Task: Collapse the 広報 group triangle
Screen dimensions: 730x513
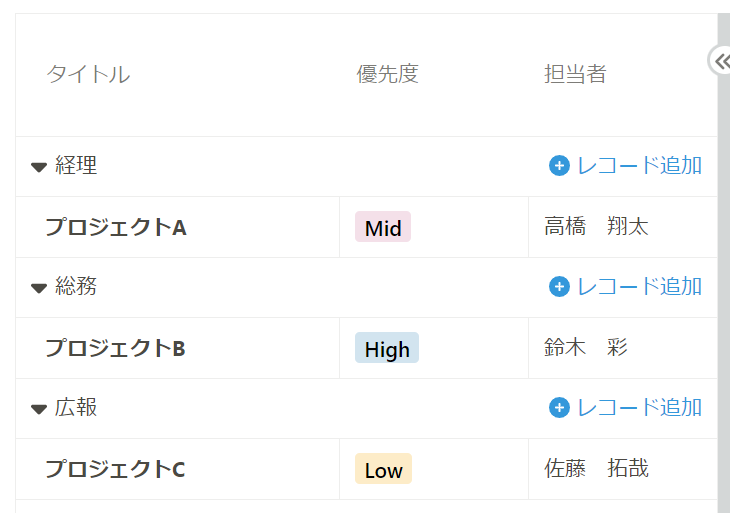Action: [x=39, y=409]
